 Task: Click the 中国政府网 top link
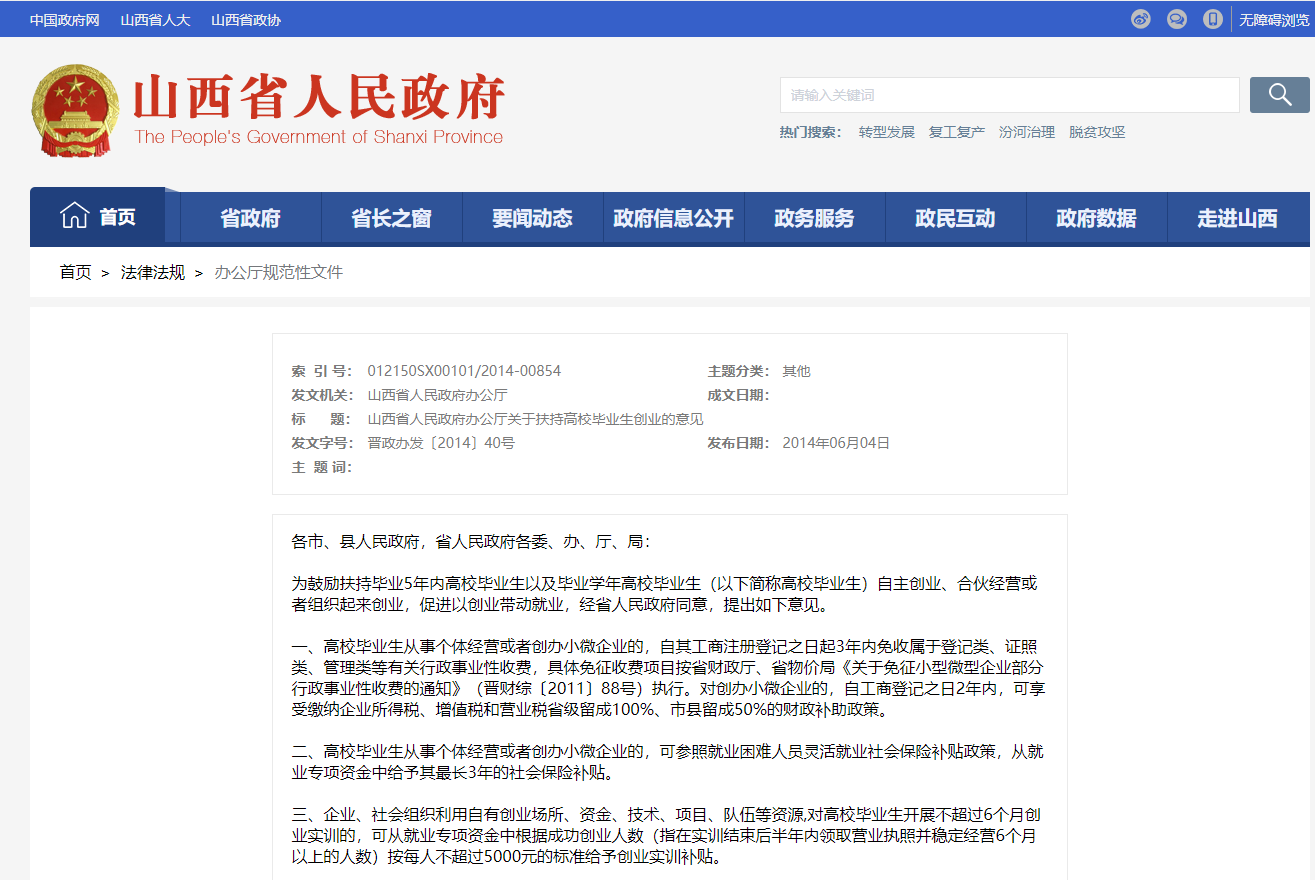[x=64, y=20]
